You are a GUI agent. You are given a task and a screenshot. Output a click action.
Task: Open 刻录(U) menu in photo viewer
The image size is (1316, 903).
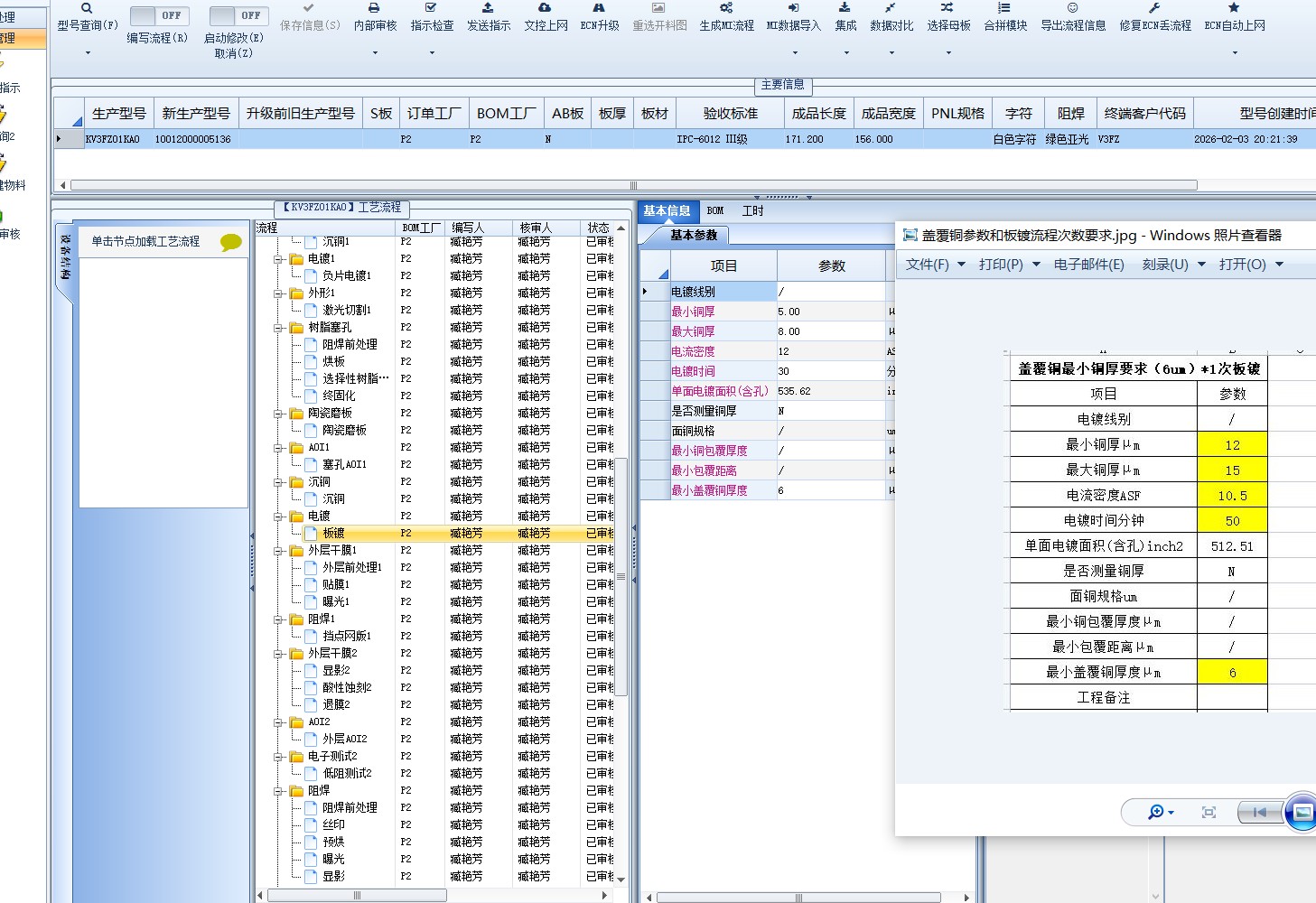pos(1174,265)
